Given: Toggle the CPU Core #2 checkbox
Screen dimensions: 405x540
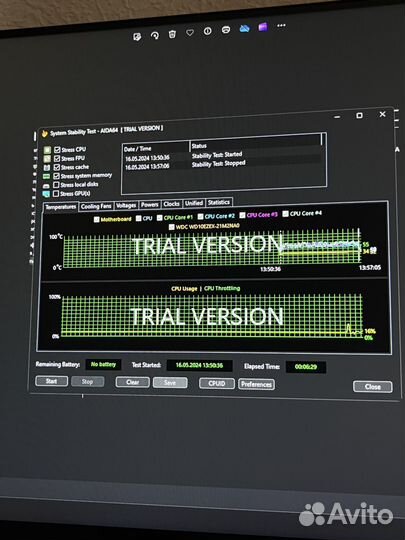Looking at the screenshot, I should [x=200, y=216].
